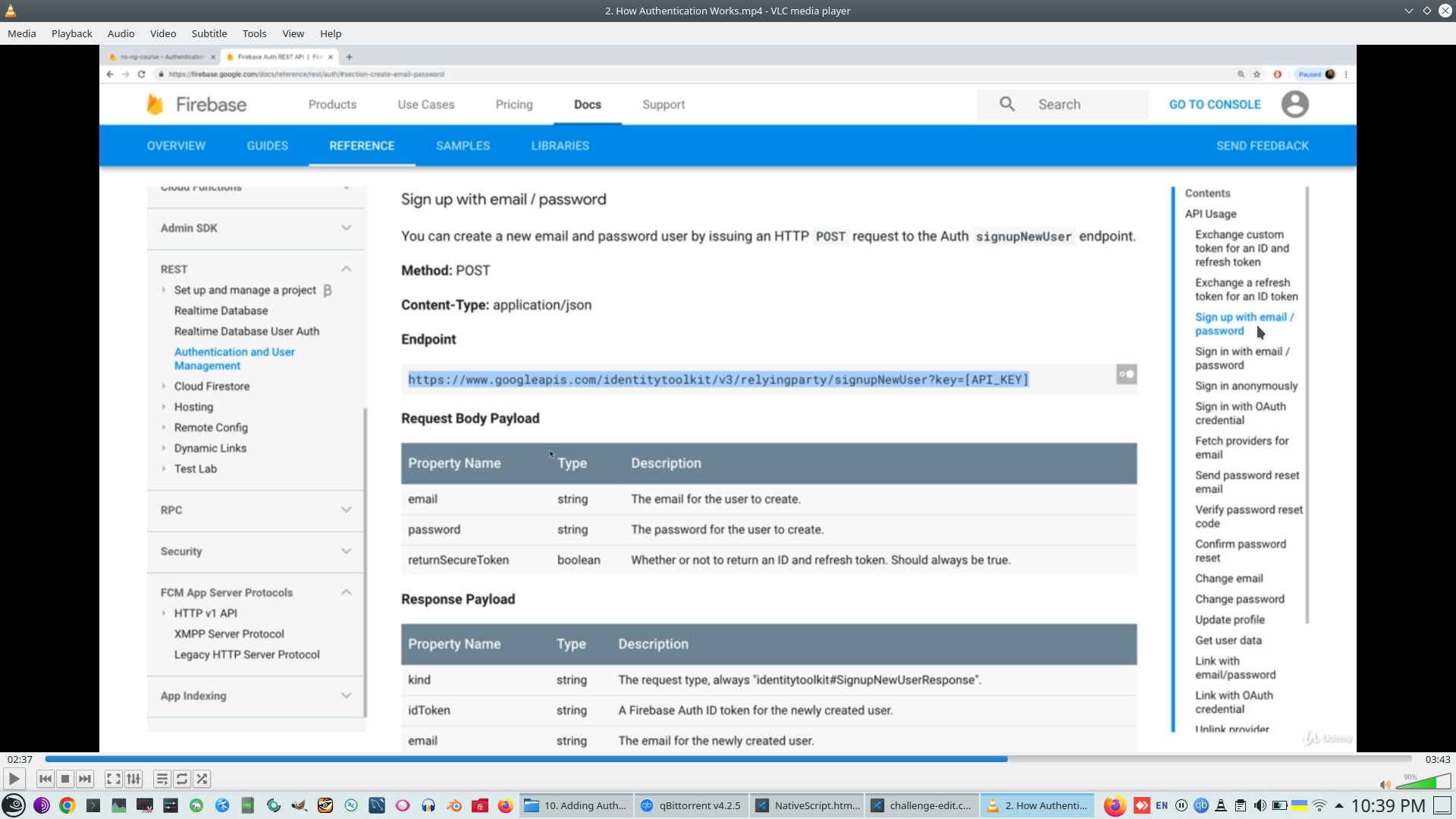The width and height of the screenshot is (1456, 819).
Task: Open the Playback menu
Action: [71, 33]
